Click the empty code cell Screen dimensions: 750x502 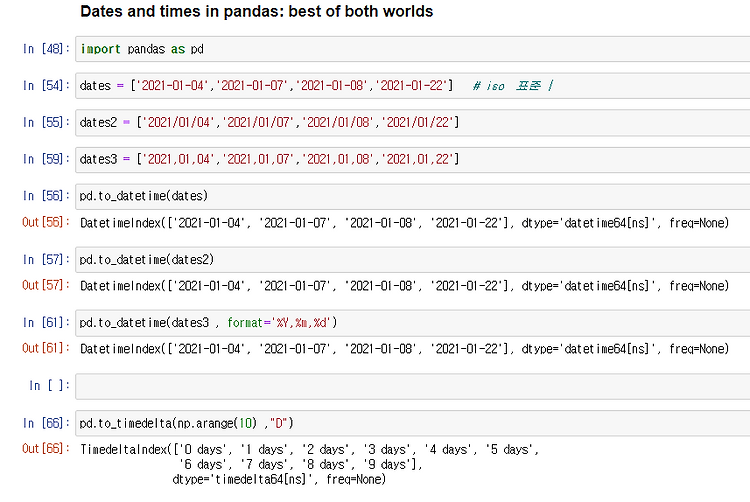tap(412, 386)
